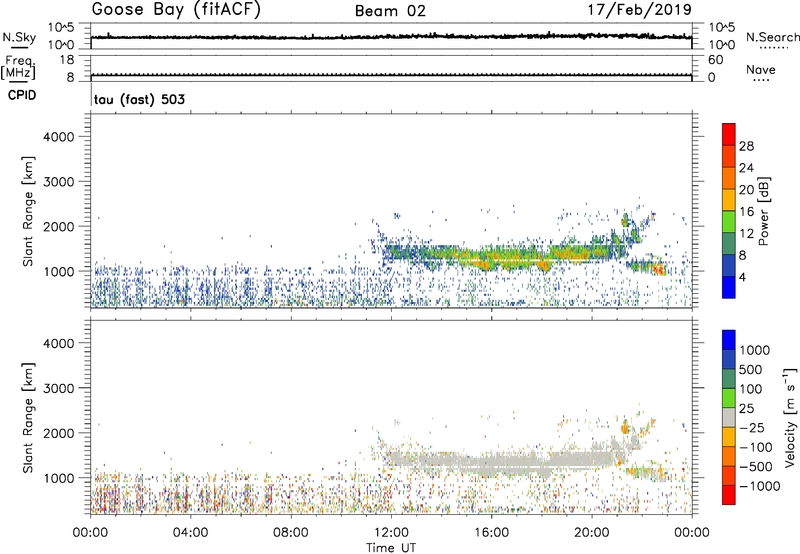Click the '1000' velocity colorbar value

tap(755, 350)
